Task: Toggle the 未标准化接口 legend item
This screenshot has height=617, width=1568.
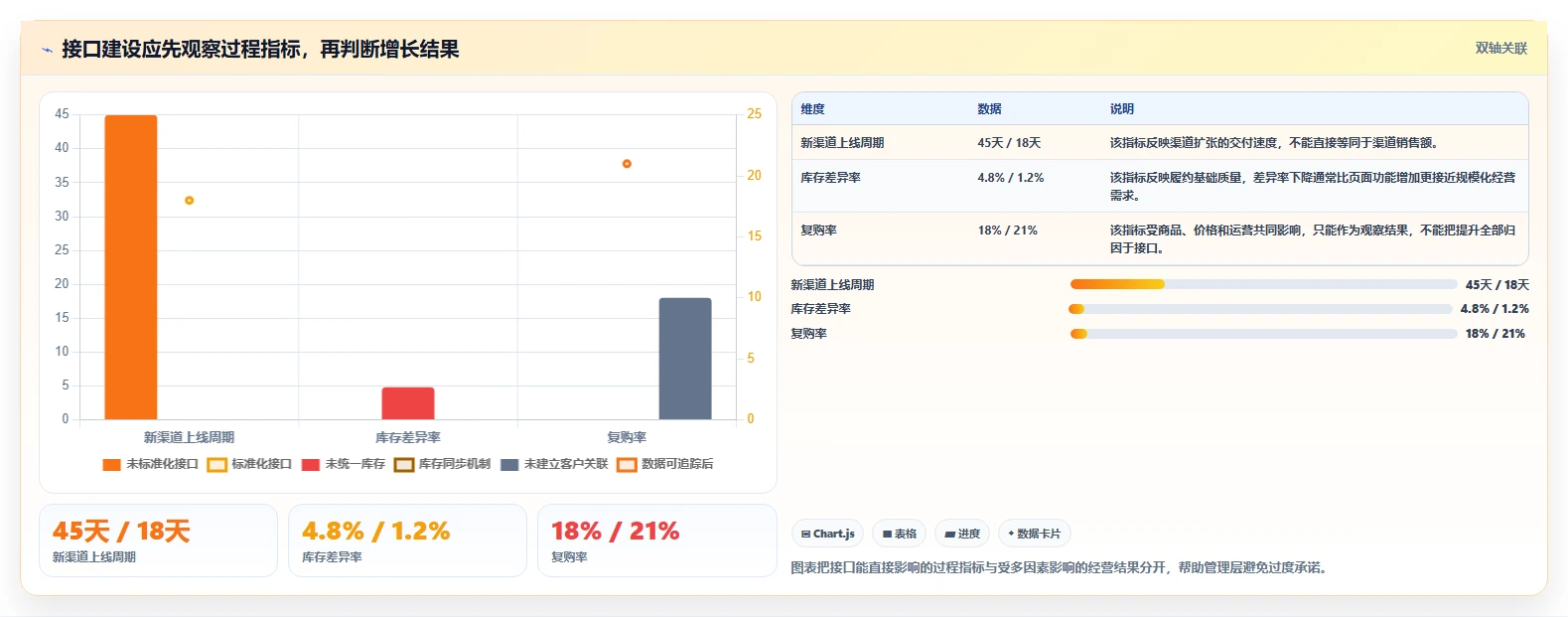Action: click(151, 464)
